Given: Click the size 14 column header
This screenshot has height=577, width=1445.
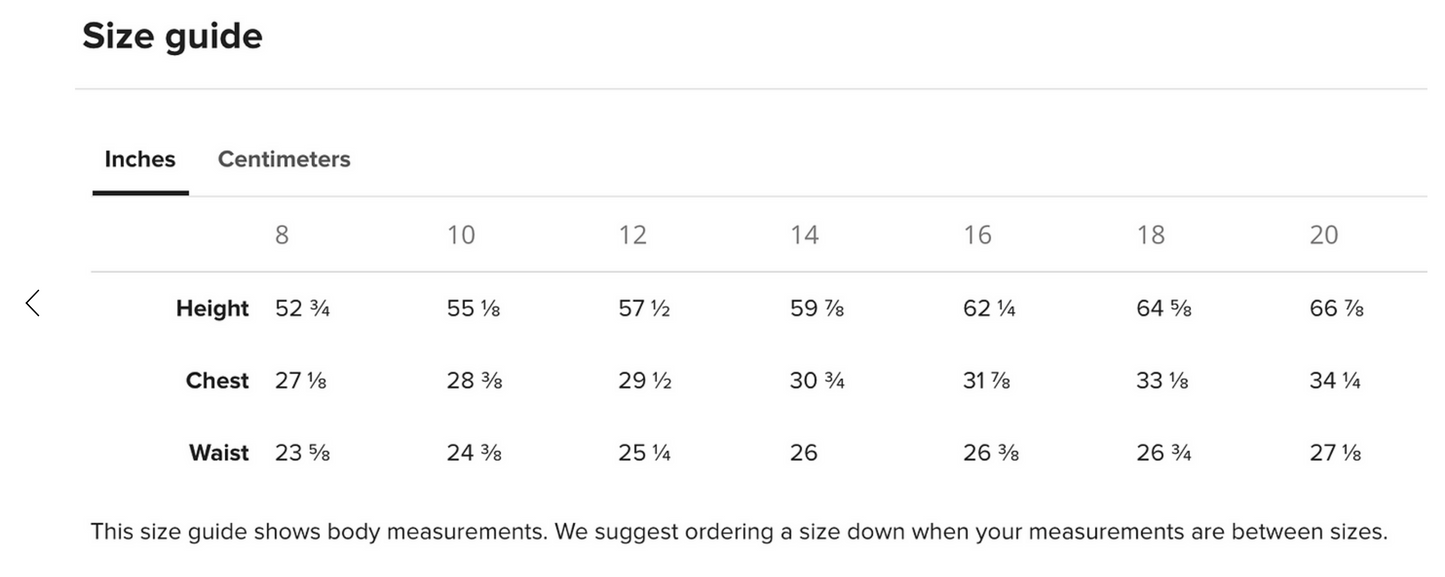Looking at the screenshot, I should (x=805, y=235).
